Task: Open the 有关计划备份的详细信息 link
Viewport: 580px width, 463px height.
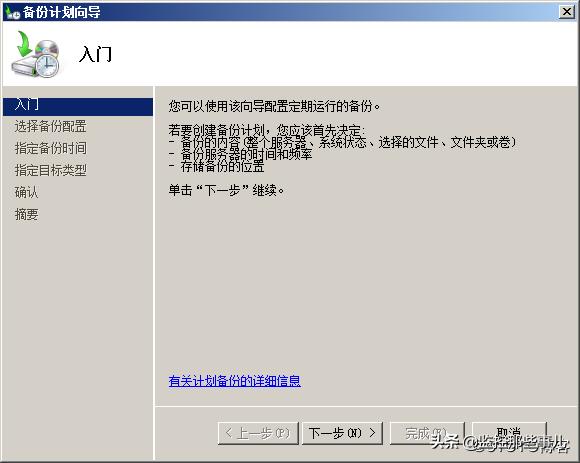Action: (x=235, y=381)
